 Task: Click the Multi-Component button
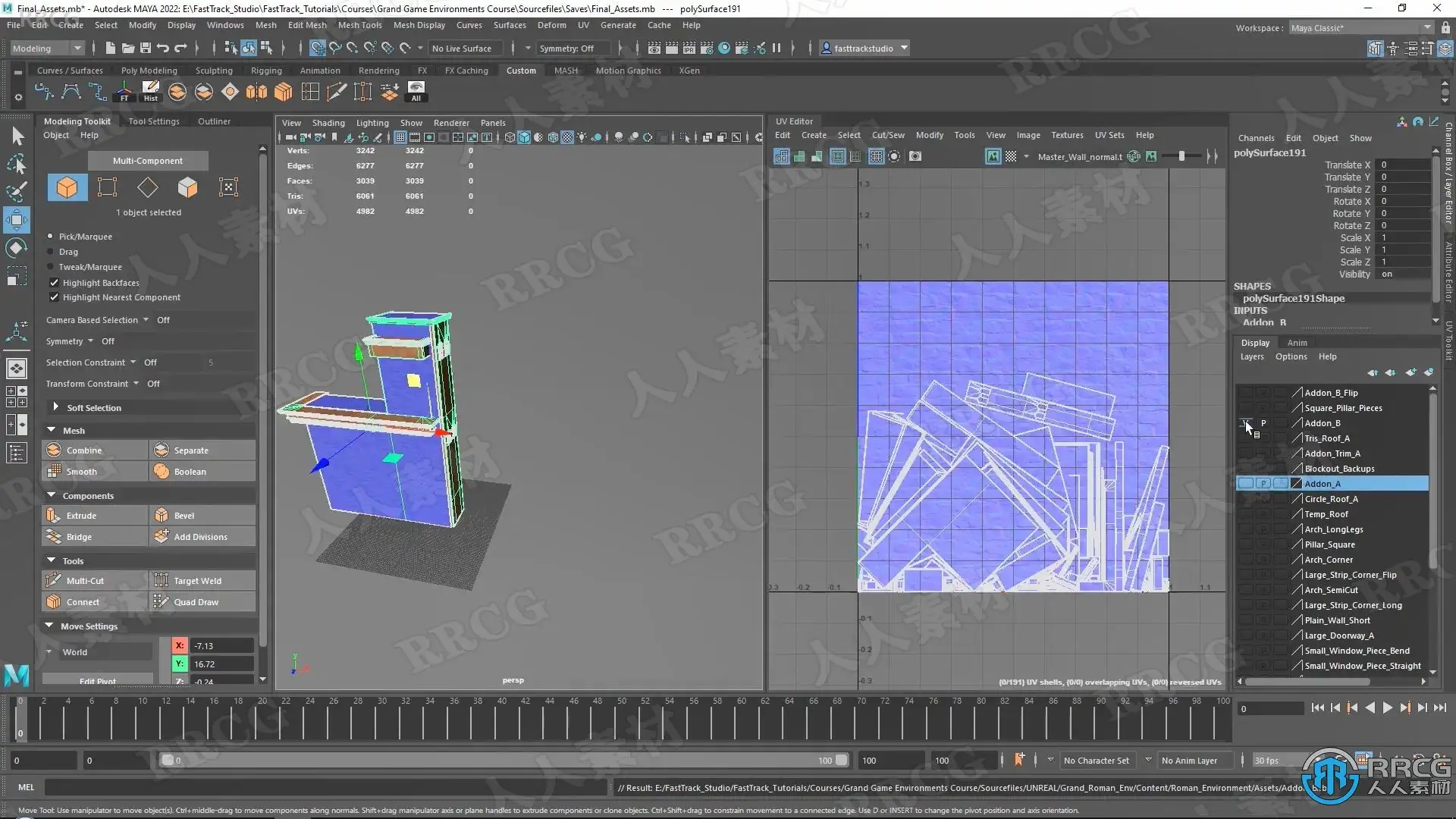click(x=147, y=161)
